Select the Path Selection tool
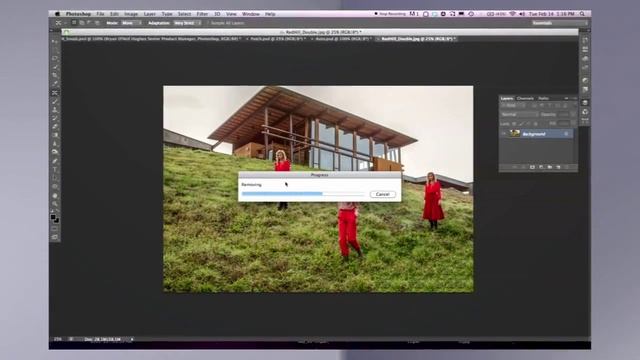Image resolution: width=640 pixels, height=360 pixels. [55, 178]
